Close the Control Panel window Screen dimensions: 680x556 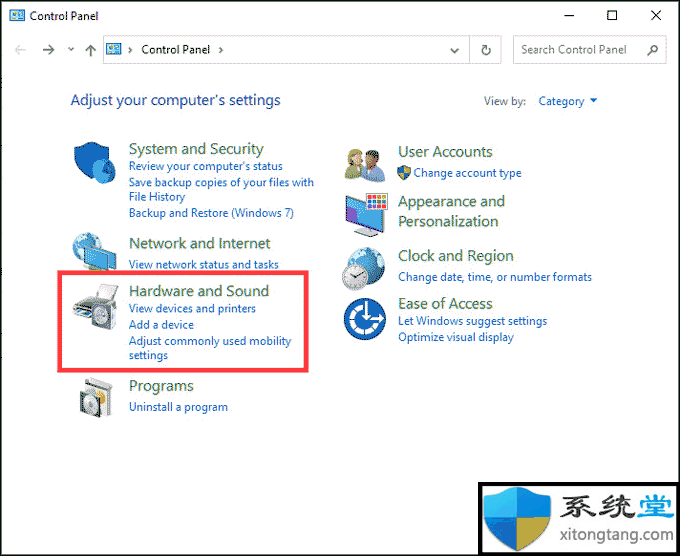tap(656, 16)
